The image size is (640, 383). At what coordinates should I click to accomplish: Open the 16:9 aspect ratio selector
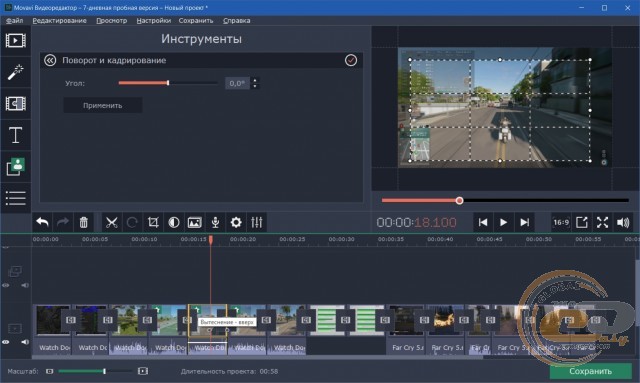(x=561, y=223)
